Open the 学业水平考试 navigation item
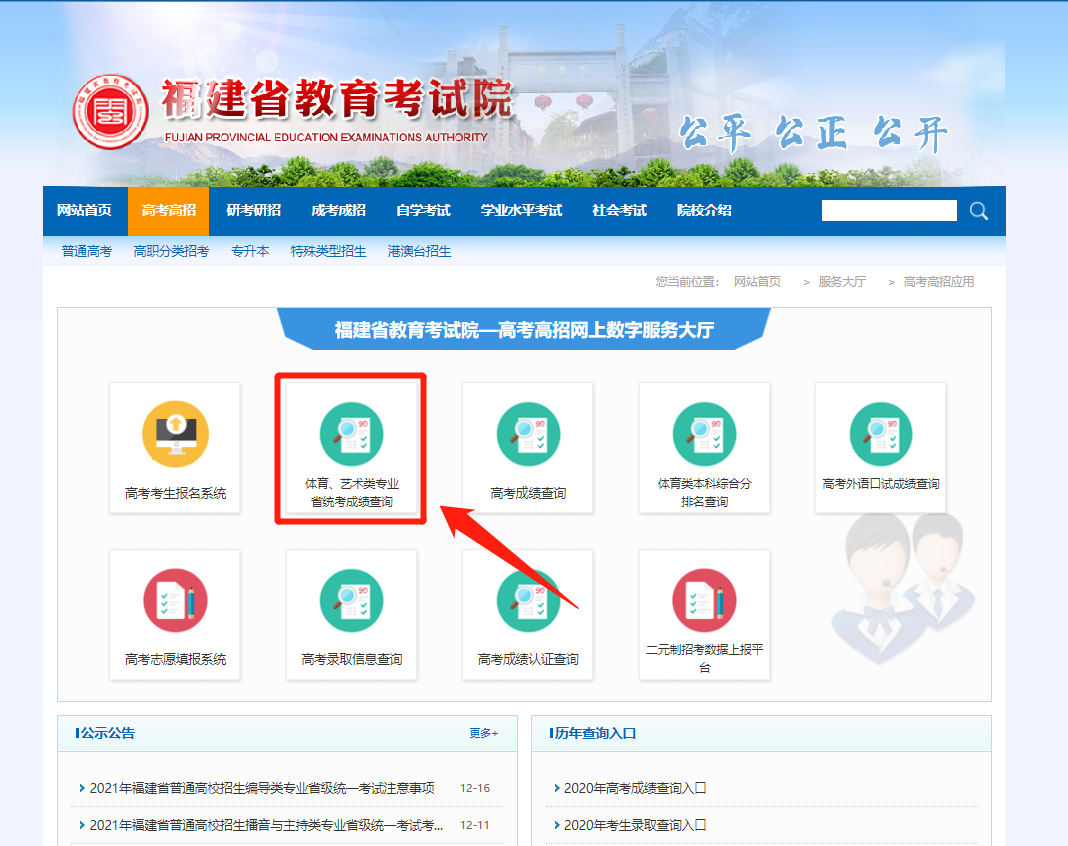This screenshot has height=846, width=1068. [522, 210]
